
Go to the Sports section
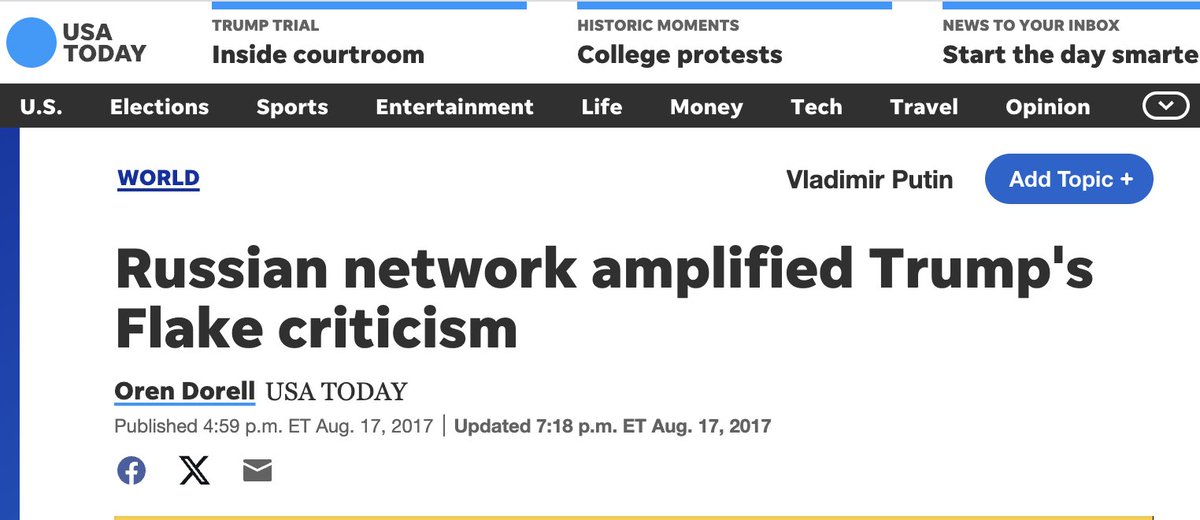tap(292, 107)
